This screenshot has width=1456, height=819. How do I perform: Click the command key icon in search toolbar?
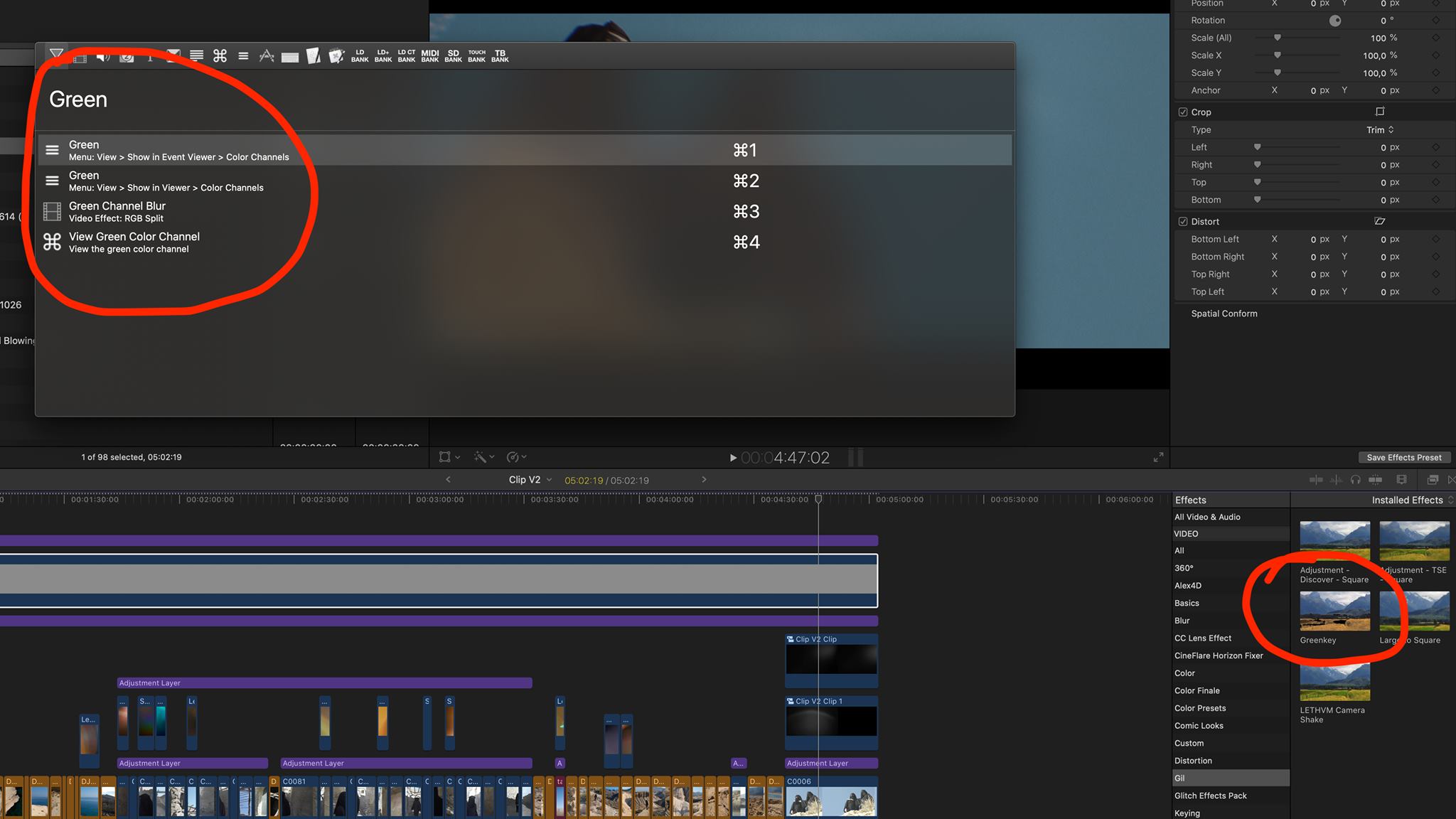pyautogui.click(x=220, y=55)
